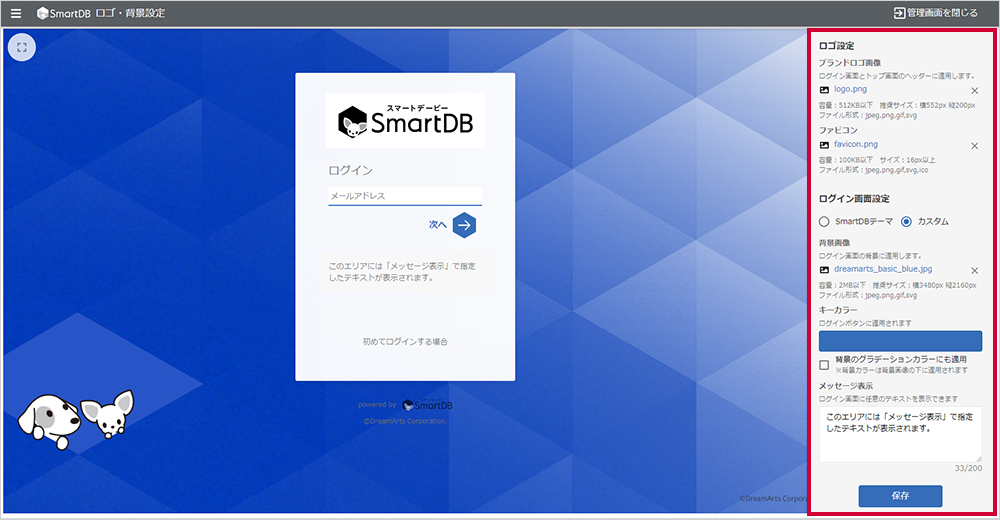This screenshot has width=1000, height=520.
Task: Click the ロゴ・背景設定 page title
Action: (x=130, y=13)
